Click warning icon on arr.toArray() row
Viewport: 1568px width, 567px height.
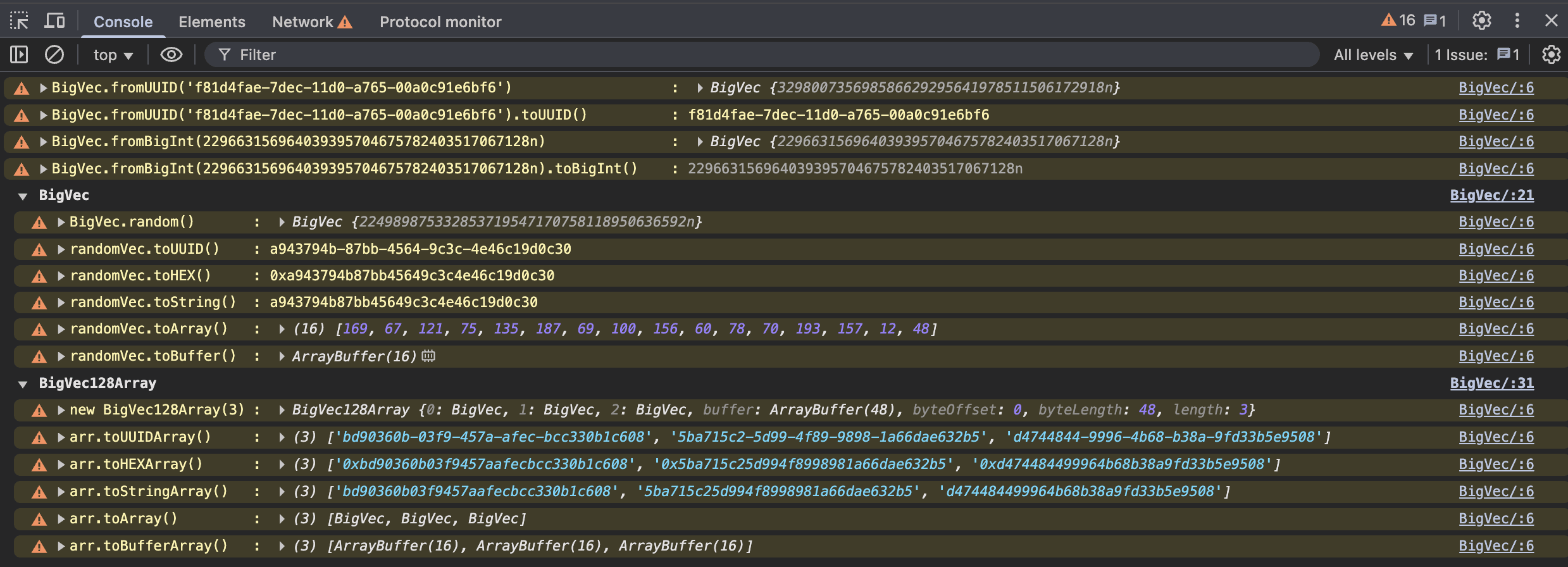39,520
